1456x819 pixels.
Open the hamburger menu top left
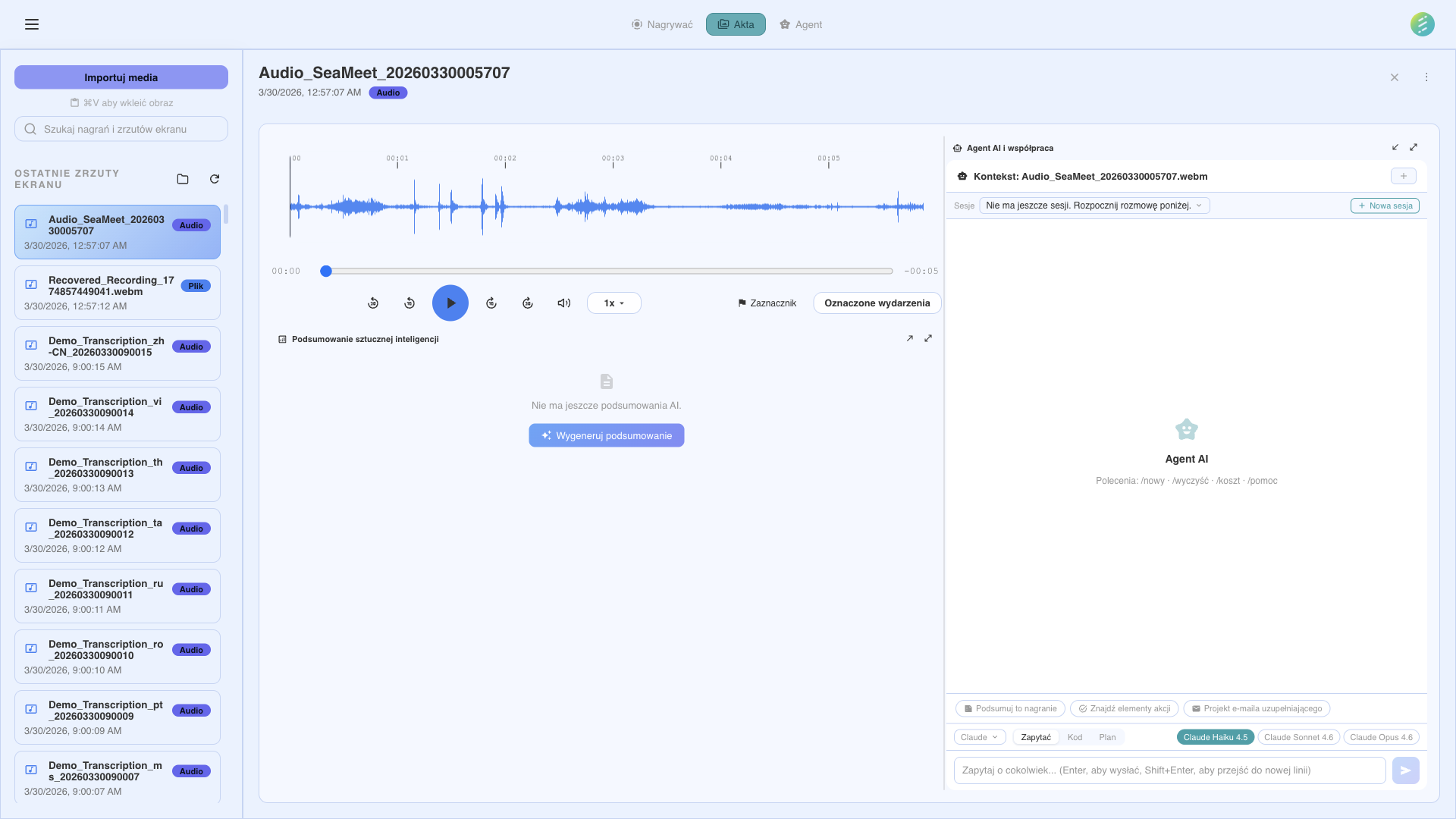[x=32, y=24]
